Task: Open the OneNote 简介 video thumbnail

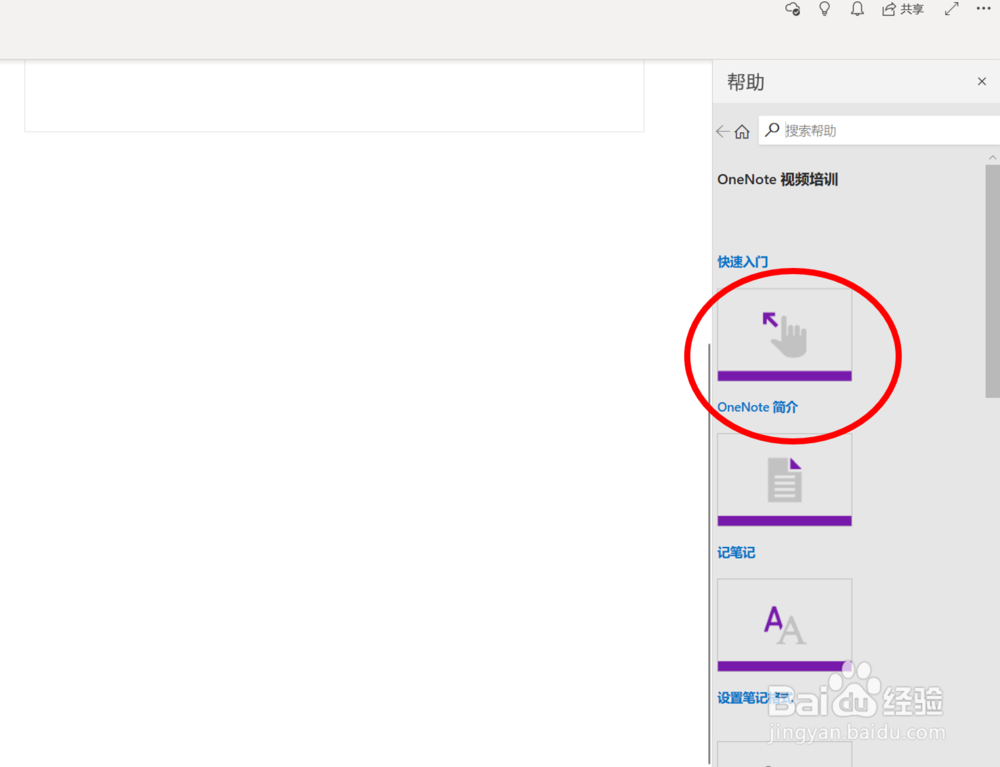Action: [x=784, y=335]
